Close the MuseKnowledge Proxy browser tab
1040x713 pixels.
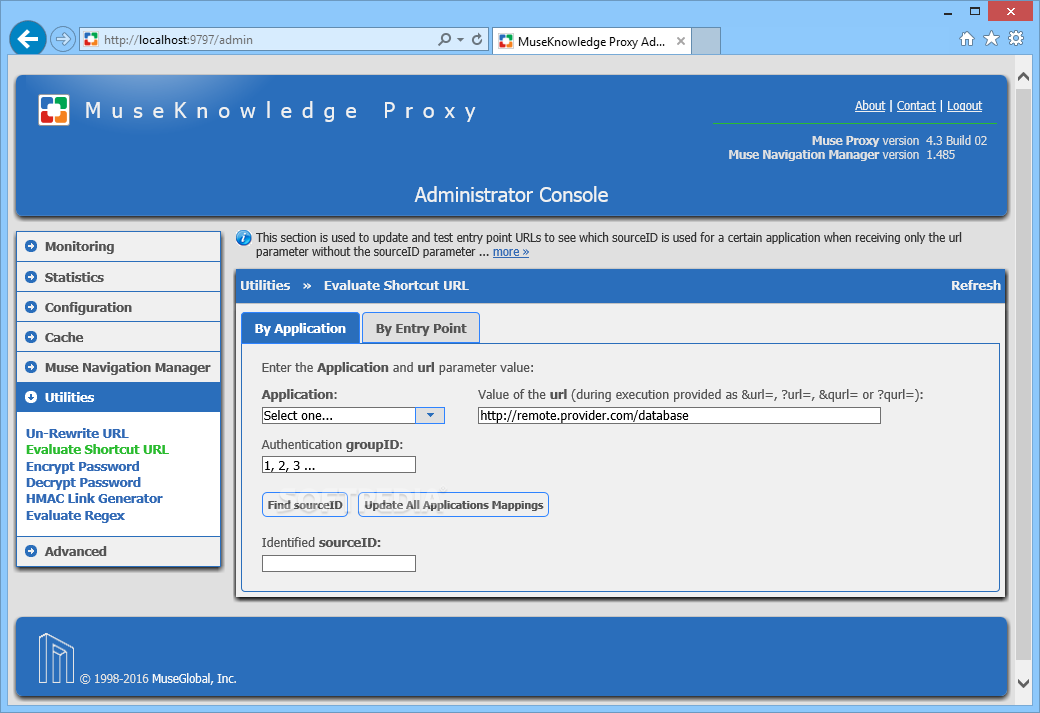click(681, 41)
